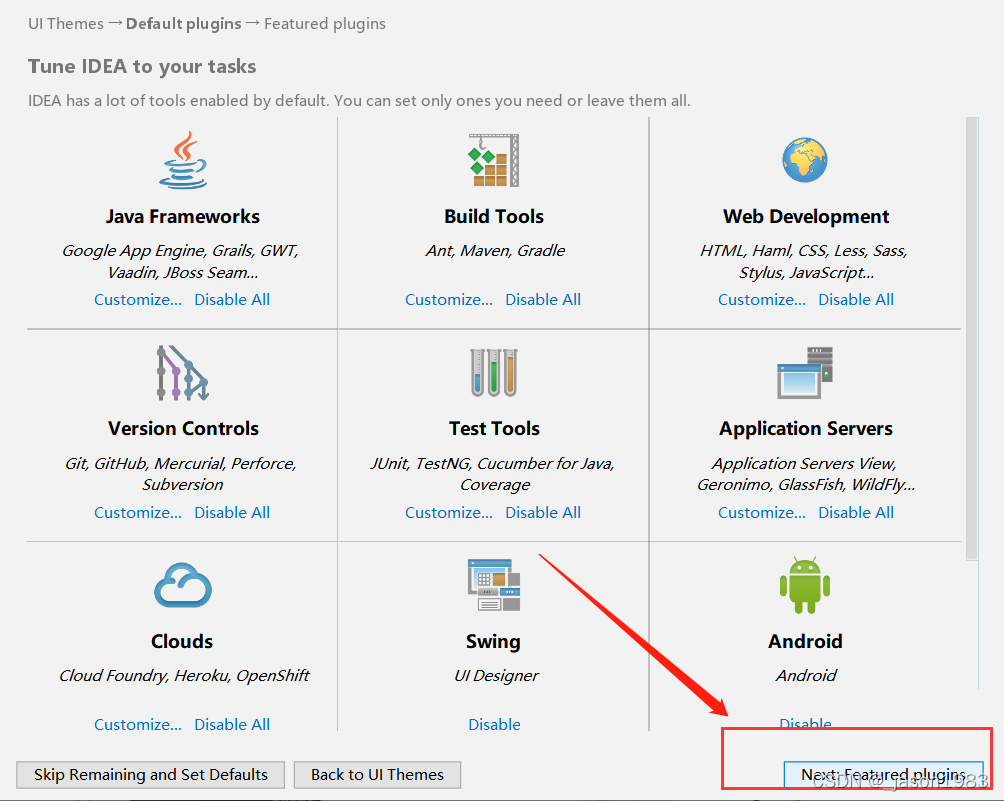The height and width of the screenshot is (801, 1004).
Task: Open Customize for Test Tools
Action: click(x=449, y=513)
